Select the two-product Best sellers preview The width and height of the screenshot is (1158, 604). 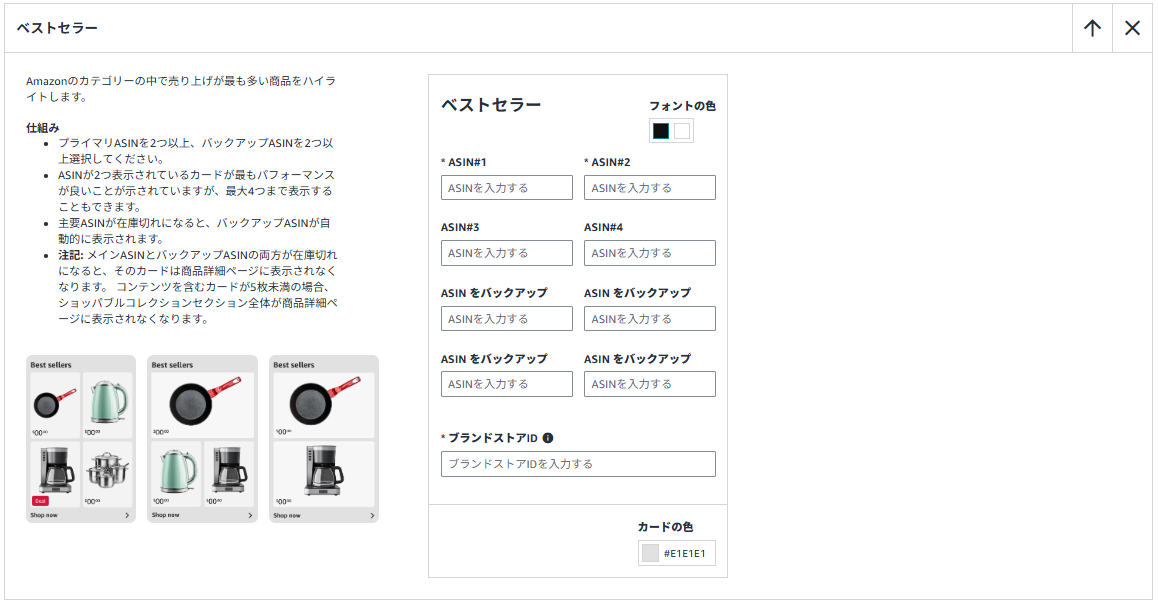(323, 439)
